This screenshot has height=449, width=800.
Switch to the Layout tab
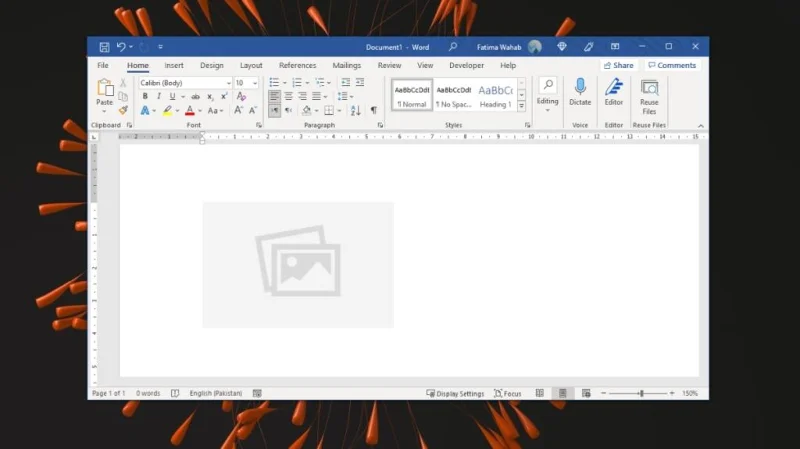251,65
